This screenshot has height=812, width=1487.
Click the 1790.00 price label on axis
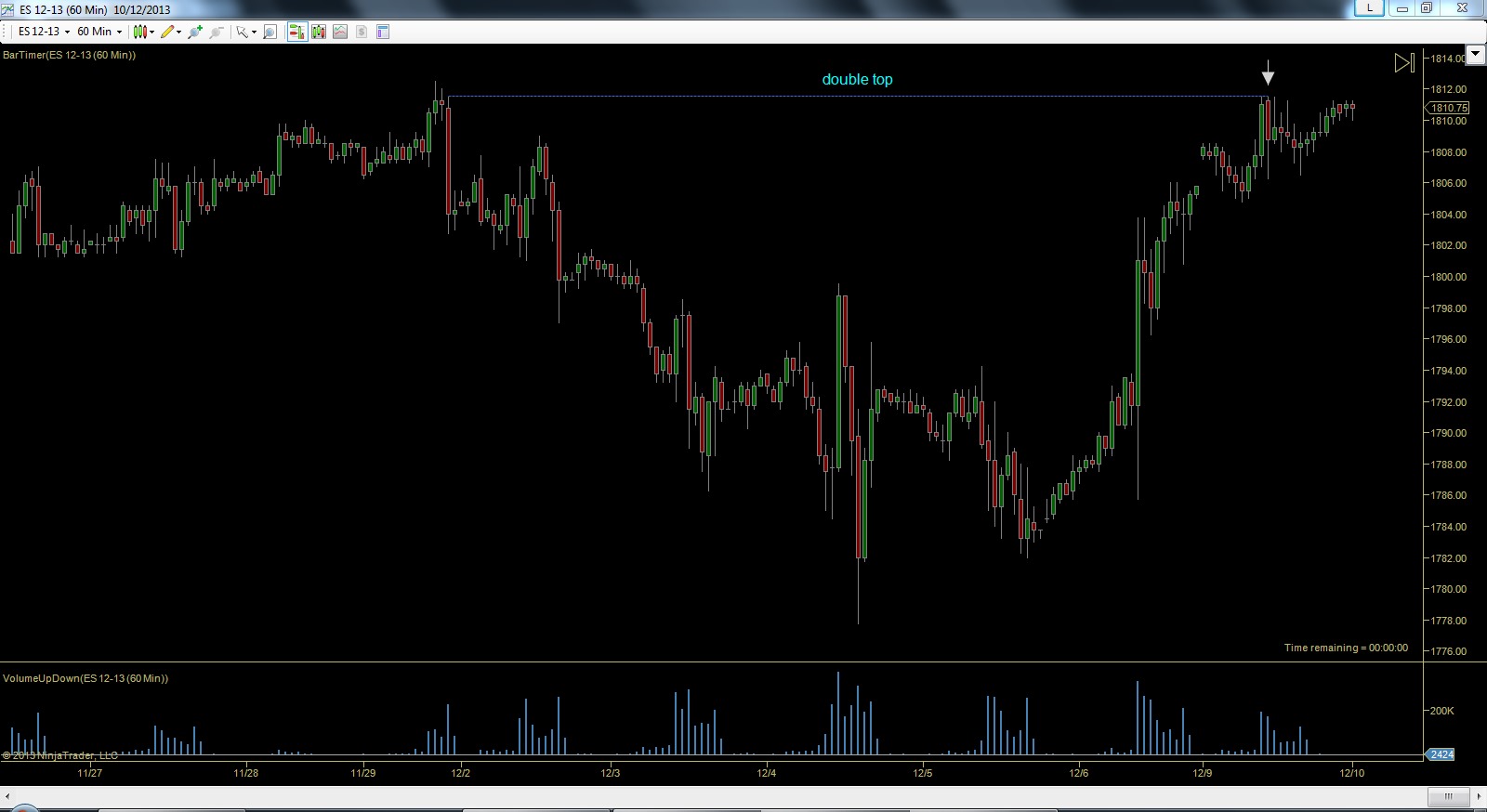pos(1448,433)
